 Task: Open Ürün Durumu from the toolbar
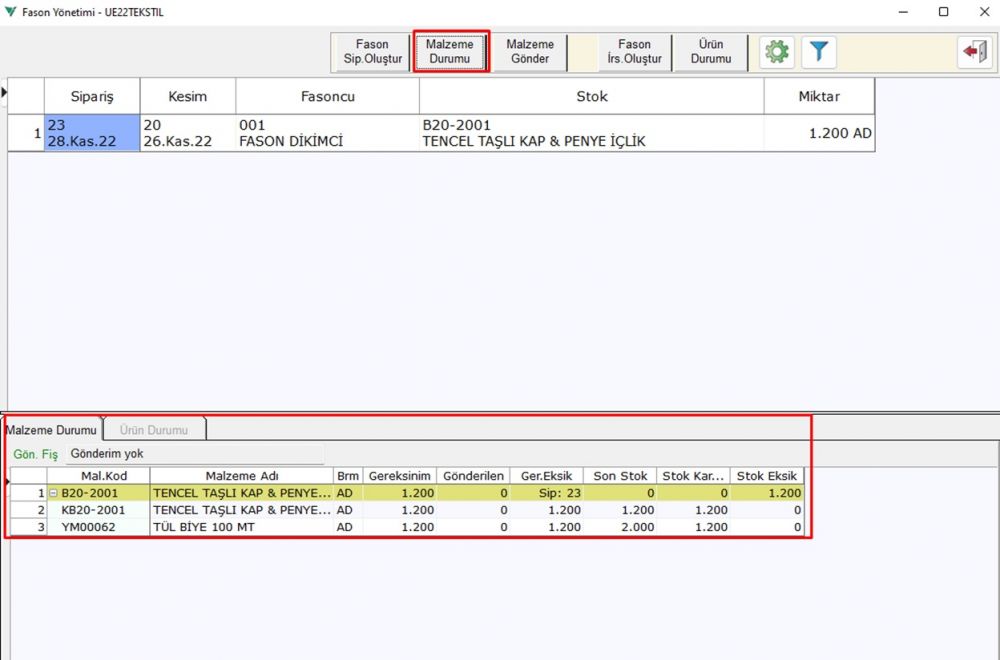coord(710,52)
